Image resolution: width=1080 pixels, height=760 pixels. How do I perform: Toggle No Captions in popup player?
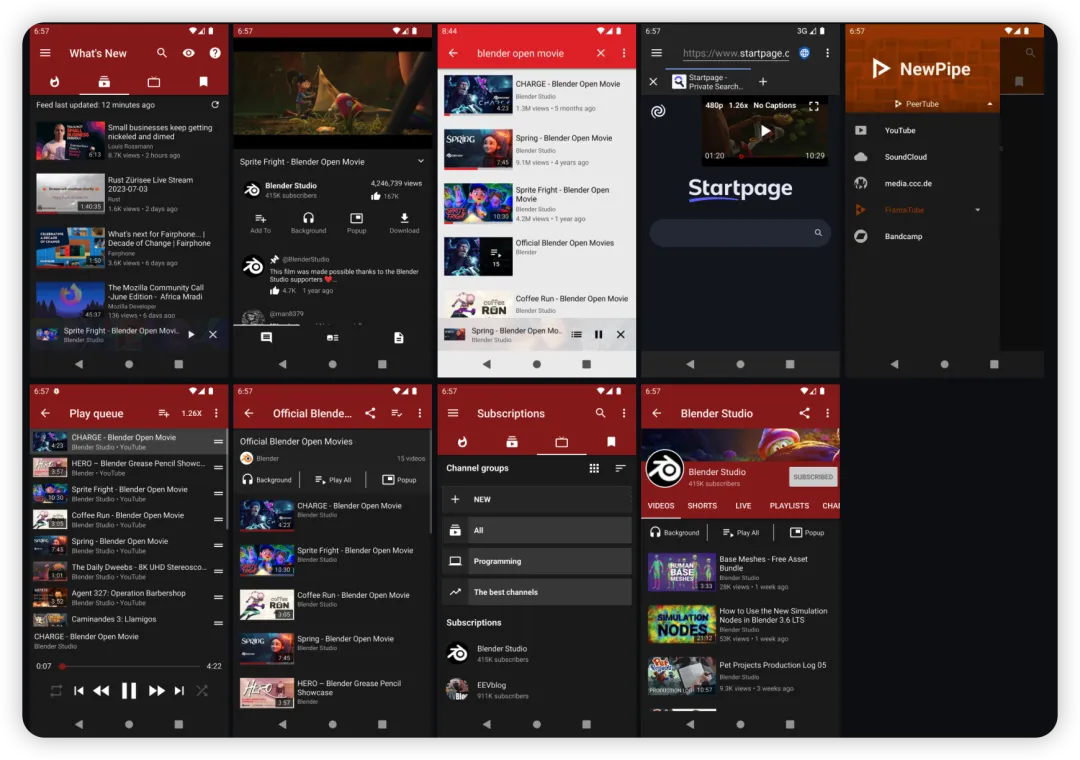774,105
